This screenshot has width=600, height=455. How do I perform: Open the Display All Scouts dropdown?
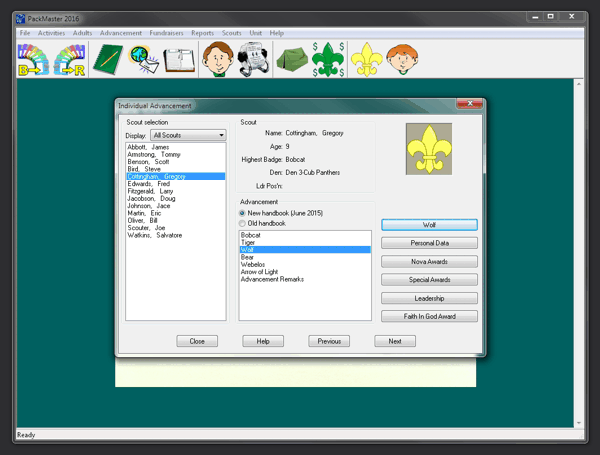tap(188, 135)
